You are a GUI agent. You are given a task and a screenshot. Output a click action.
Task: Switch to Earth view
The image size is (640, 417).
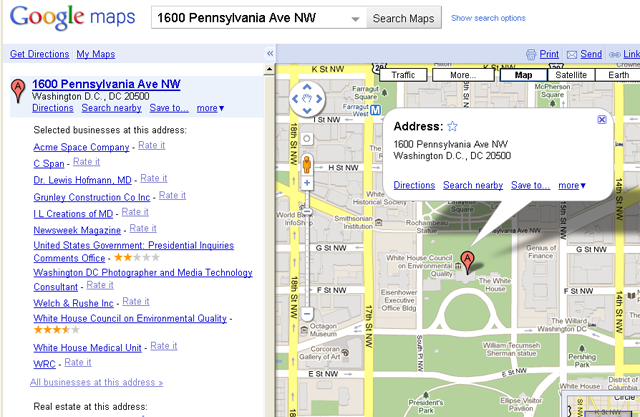[618, 75]
